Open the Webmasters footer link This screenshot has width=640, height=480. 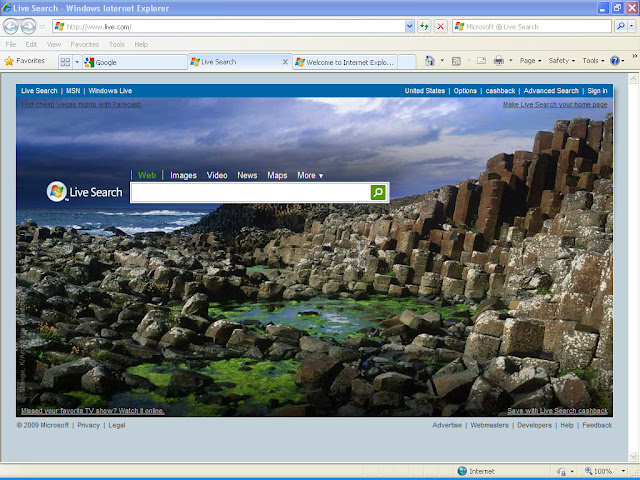[489, 425]
